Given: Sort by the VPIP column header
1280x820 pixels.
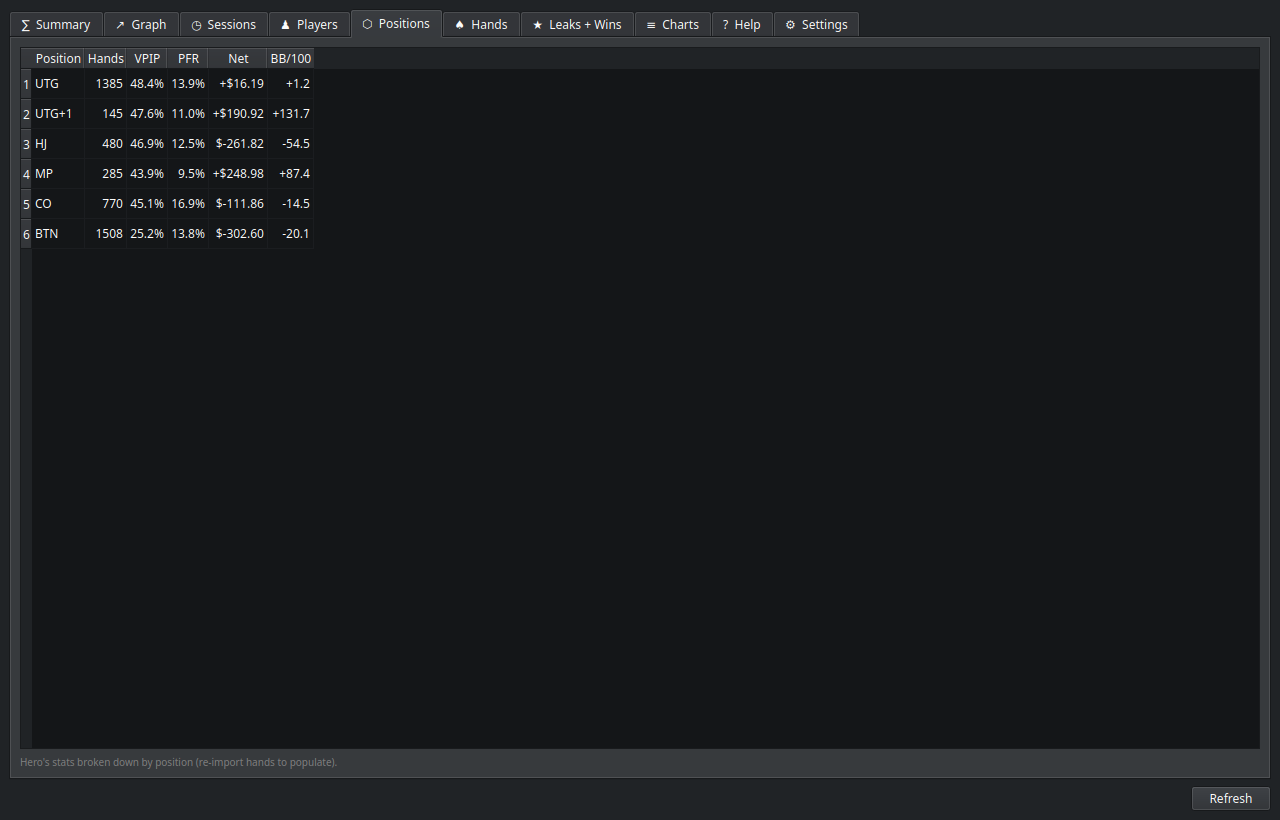Looking at the screenshot, I should tap(146, 58).
